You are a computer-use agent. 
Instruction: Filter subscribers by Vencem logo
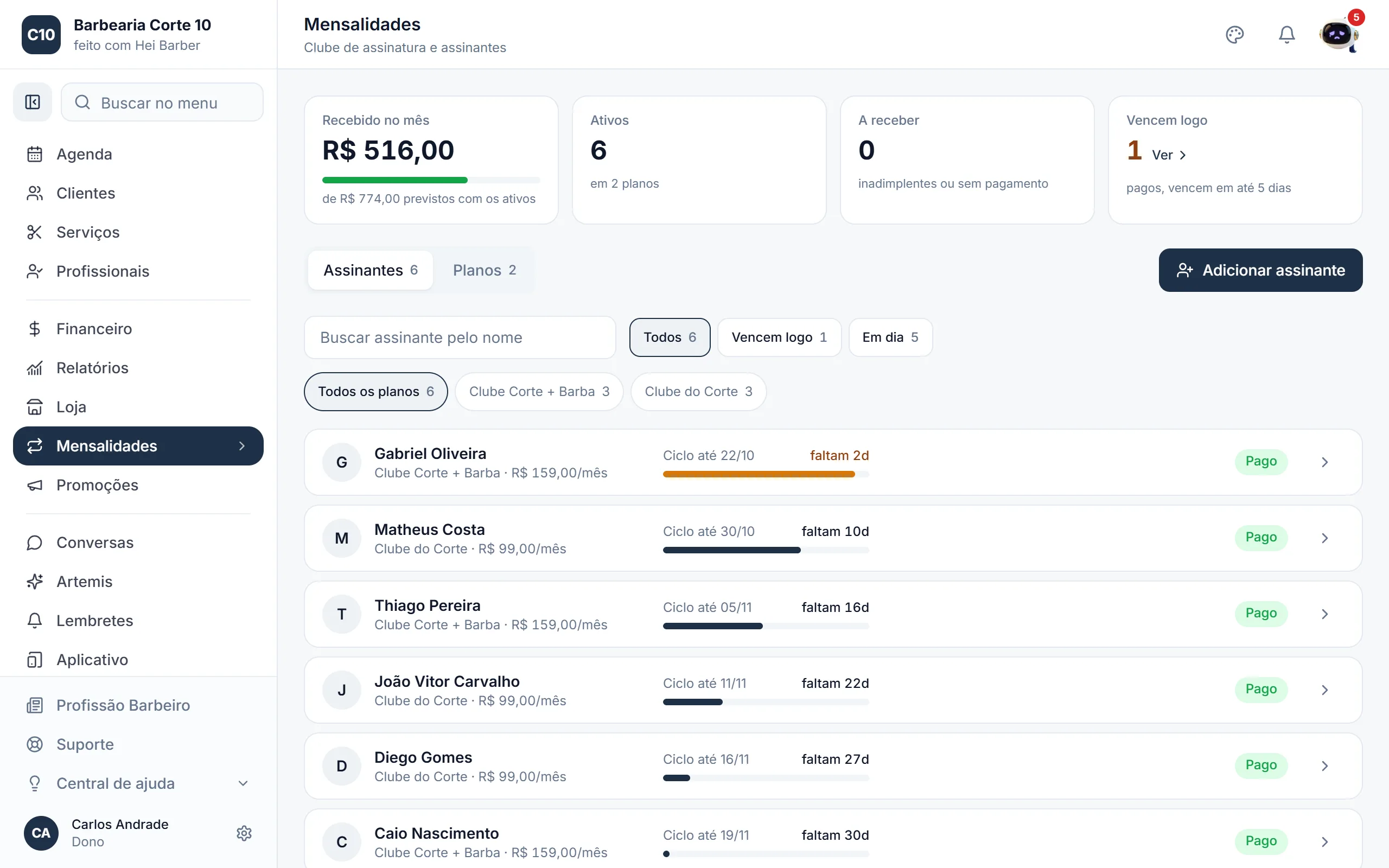tap(779, 337)
